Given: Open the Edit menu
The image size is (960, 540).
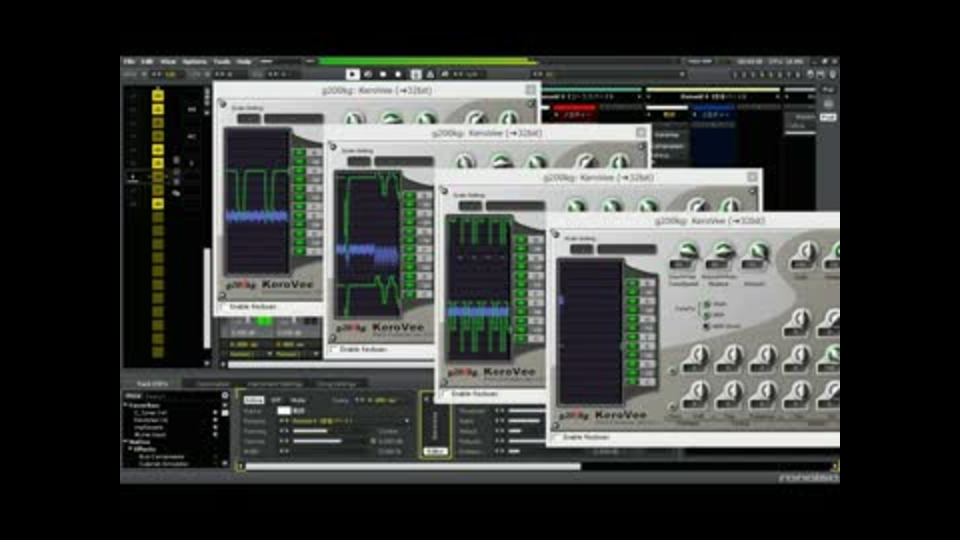Looking at the screenshot, I should click(x=147, y=61).
